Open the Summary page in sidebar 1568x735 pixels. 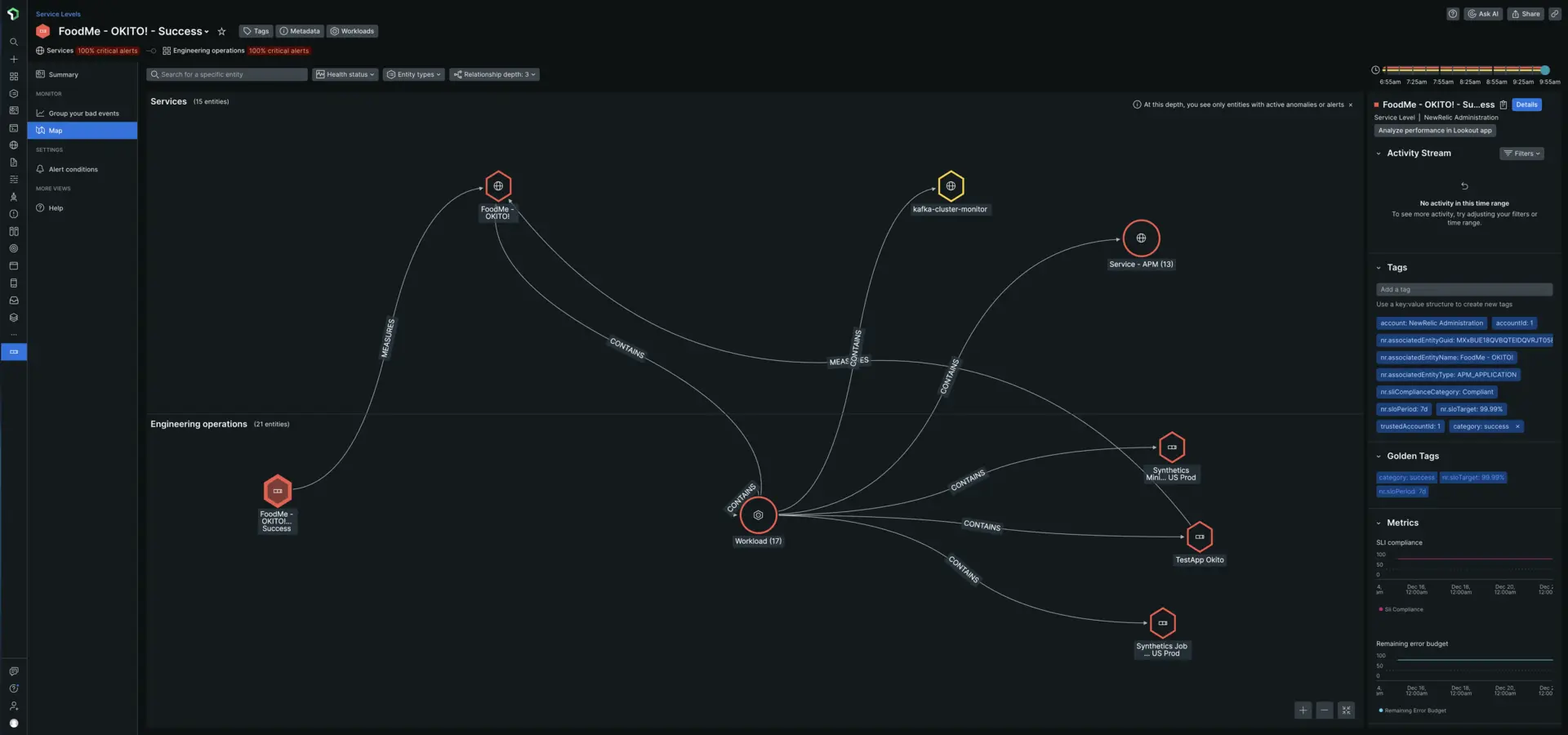pos(63,74)
